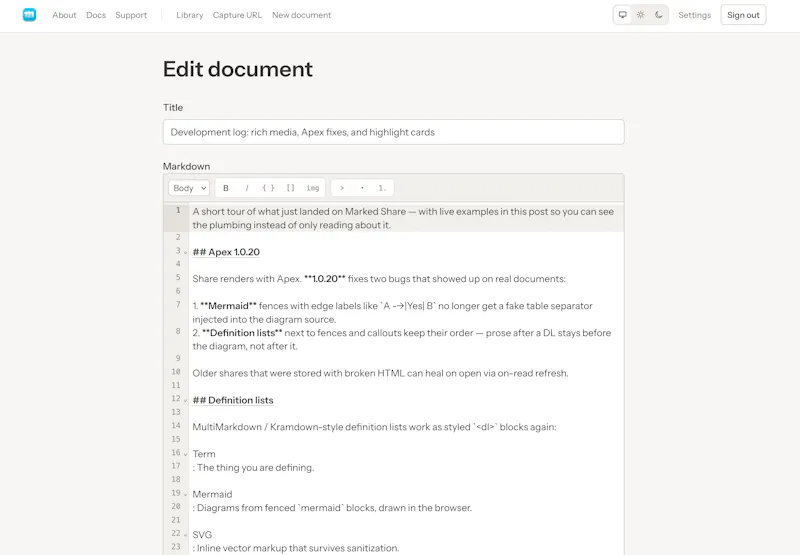Click the Sign out button
800x555 pixels.
(743, 15)
